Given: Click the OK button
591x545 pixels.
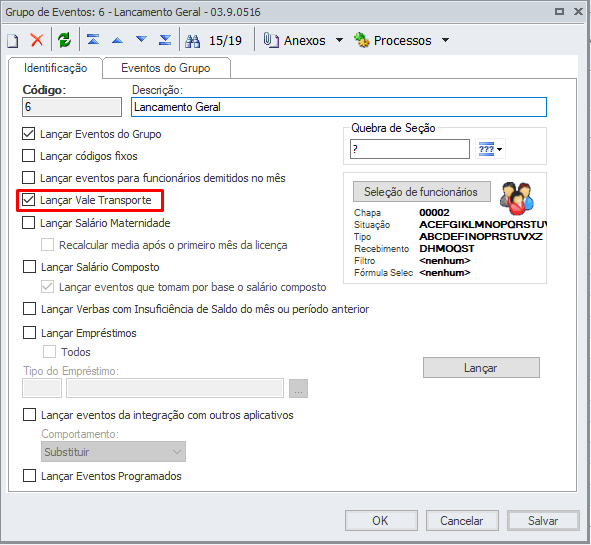Looking at the screenshot, I should click(x=381, y=521).
